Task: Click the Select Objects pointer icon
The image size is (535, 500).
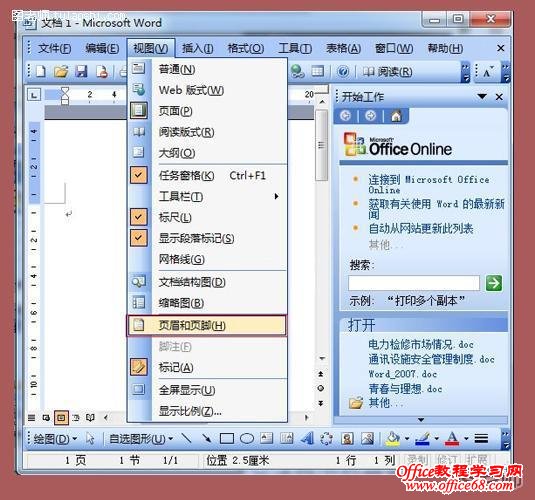Action: point(90,438)
